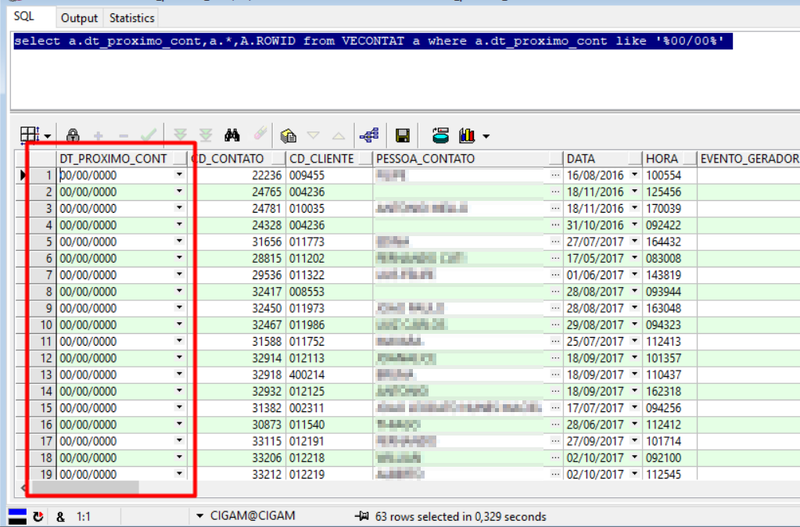Click the CD_CLIENTE column header
This screenshot has height=527, width=800.
click(x=321, y=159)
